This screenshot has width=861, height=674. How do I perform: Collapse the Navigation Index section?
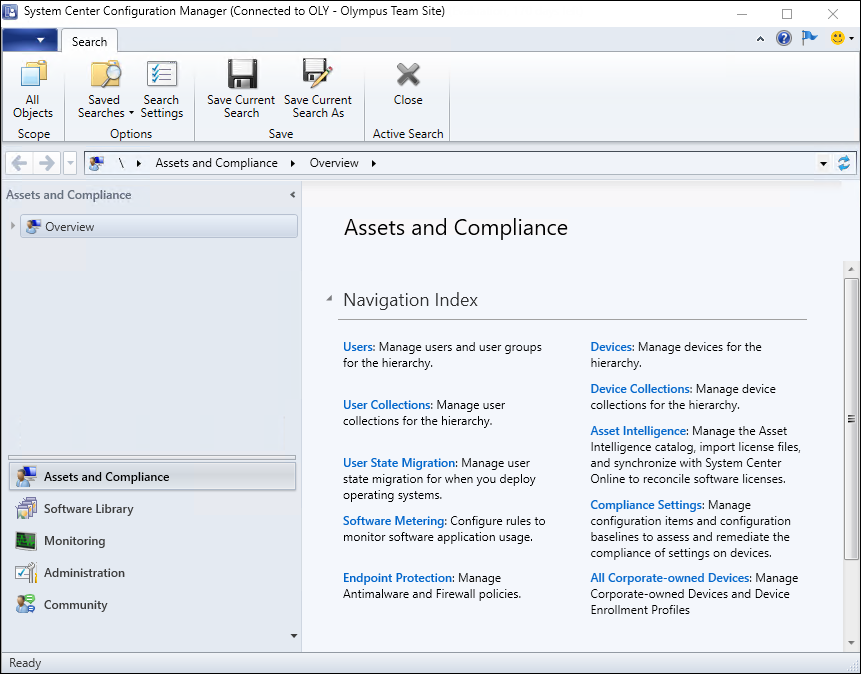(329, 300)
